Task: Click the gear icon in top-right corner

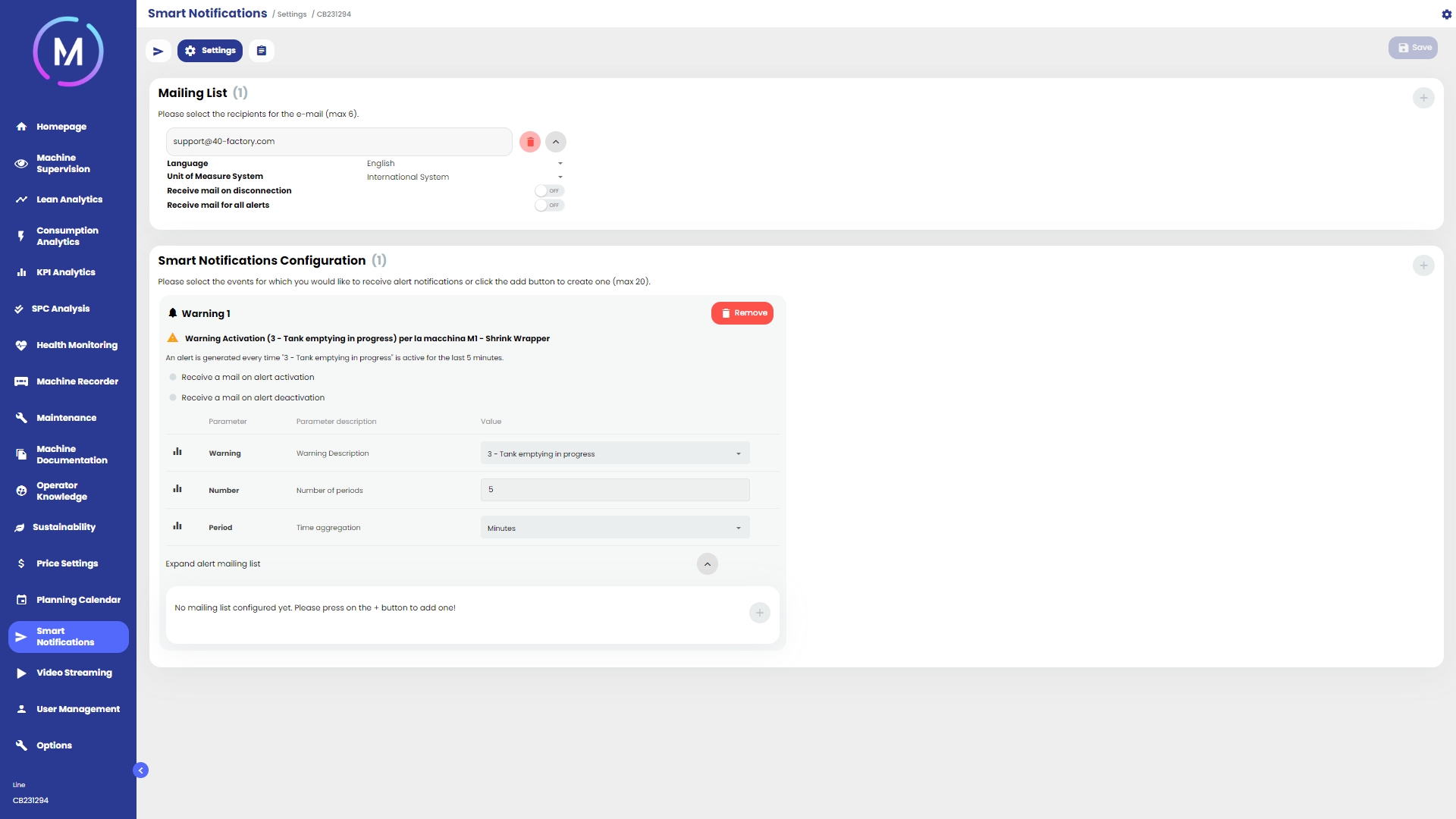Action: coord(1446,14)
